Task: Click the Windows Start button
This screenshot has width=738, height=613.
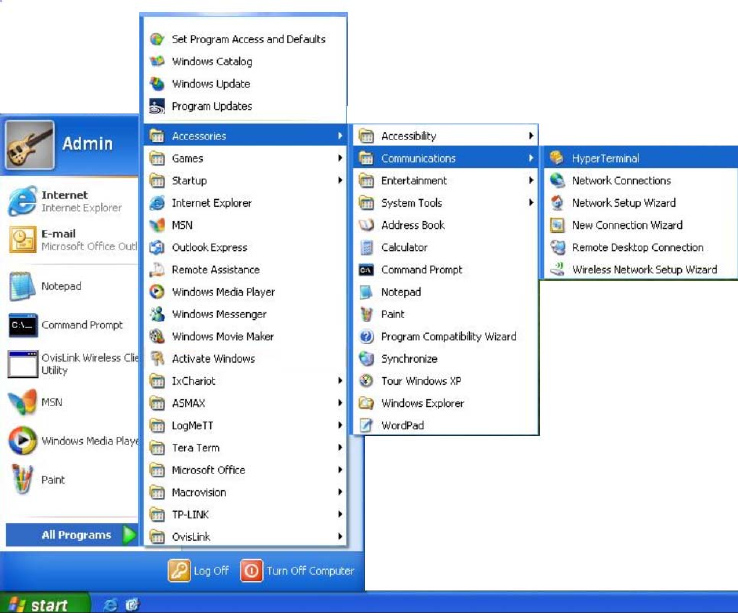Action: coord(38,604)
